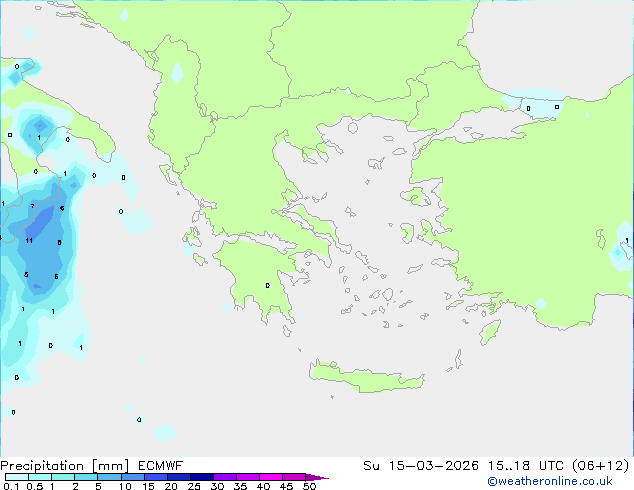Click the legend label '0.5'
The height and width of the screenshot is (490, 634).
(35, 486)
